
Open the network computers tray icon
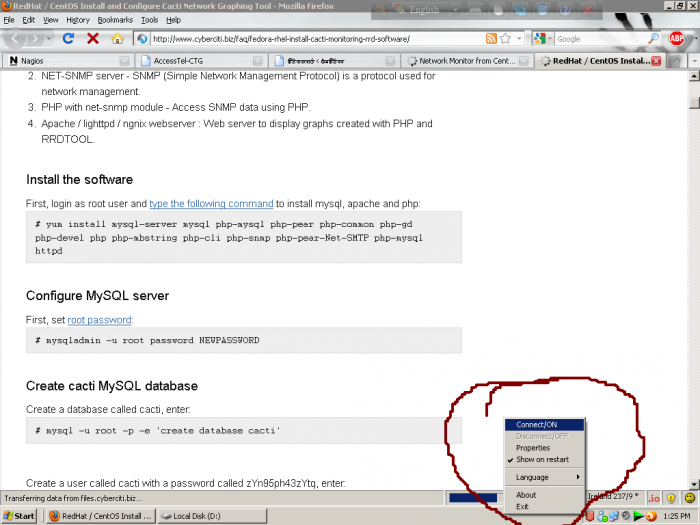point(614,516)
